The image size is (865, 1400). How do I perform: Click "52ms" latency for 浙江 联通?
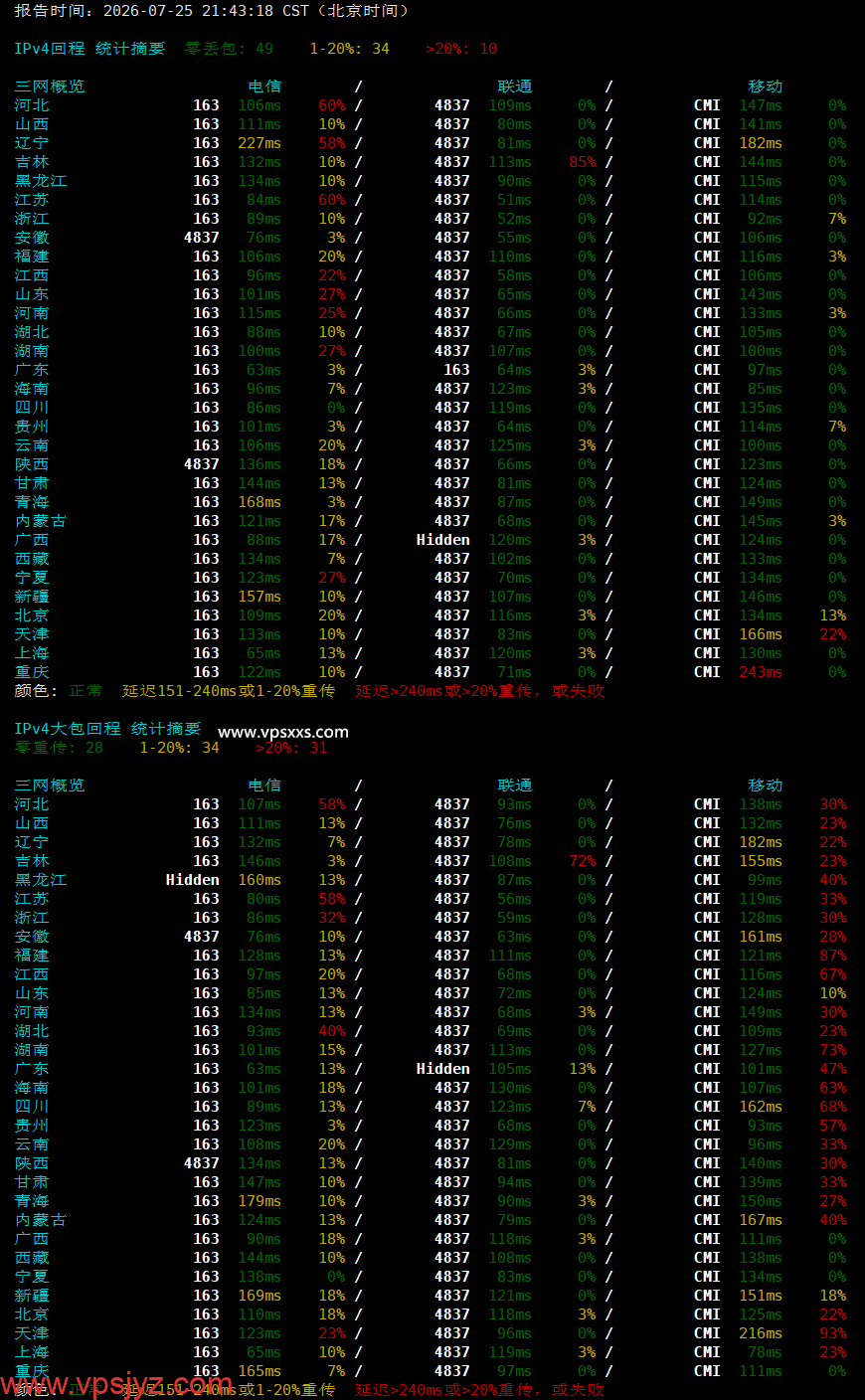coord(514,219)
